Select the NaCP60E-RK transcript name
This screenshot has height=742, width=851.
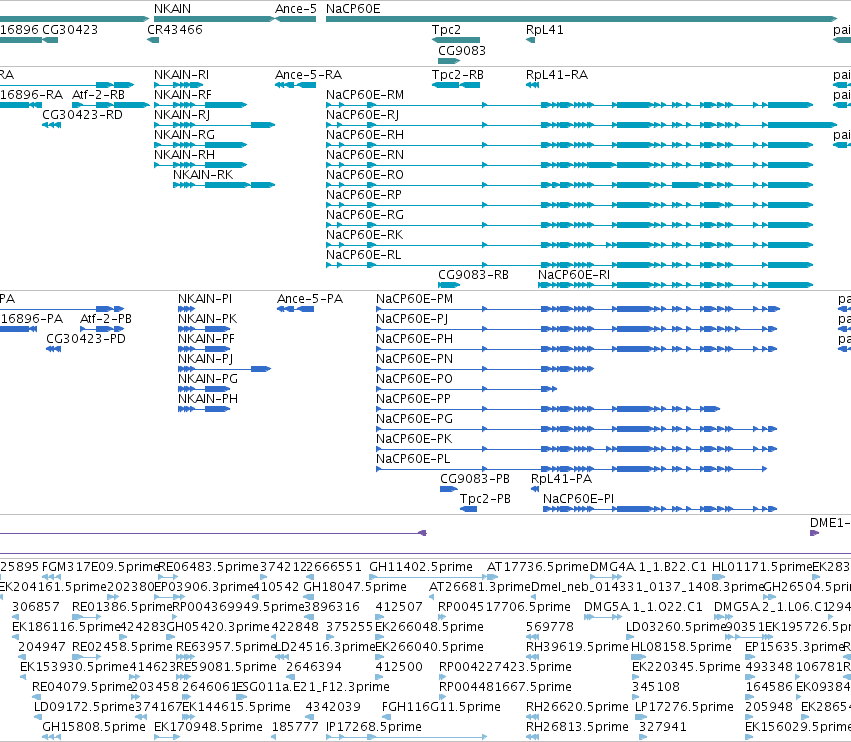tap(365, 234)
